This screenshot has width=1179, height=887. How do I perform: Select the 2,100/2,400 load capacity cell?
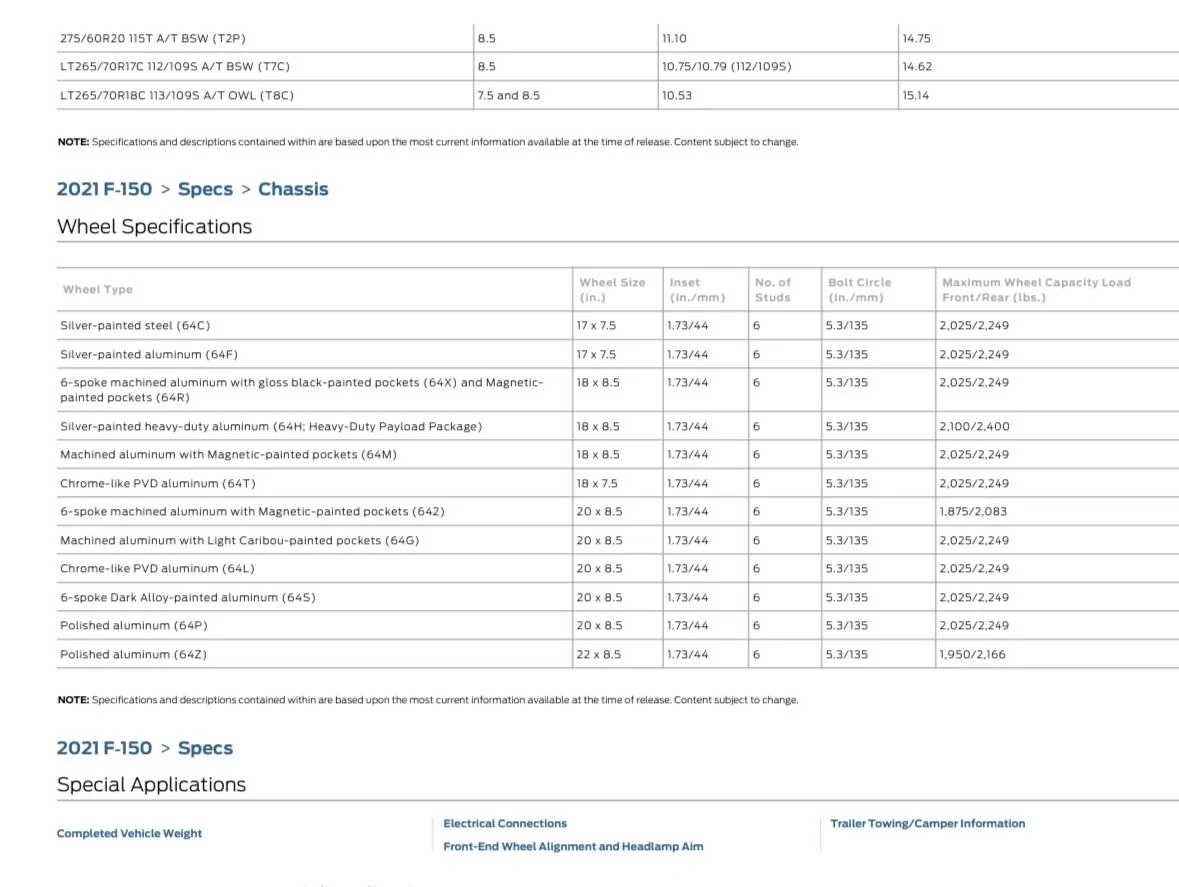(974, 426)
